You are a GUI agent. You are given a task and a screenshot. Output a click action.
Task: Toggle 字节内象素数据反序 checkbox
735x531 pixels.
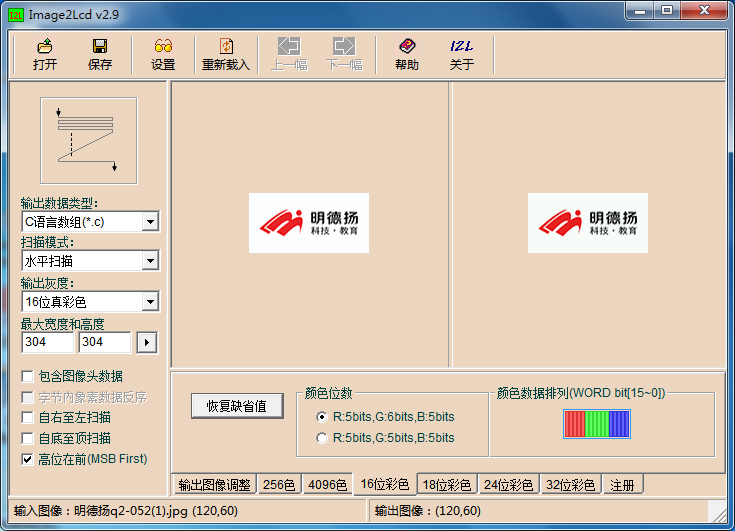[x=28, y=397]
